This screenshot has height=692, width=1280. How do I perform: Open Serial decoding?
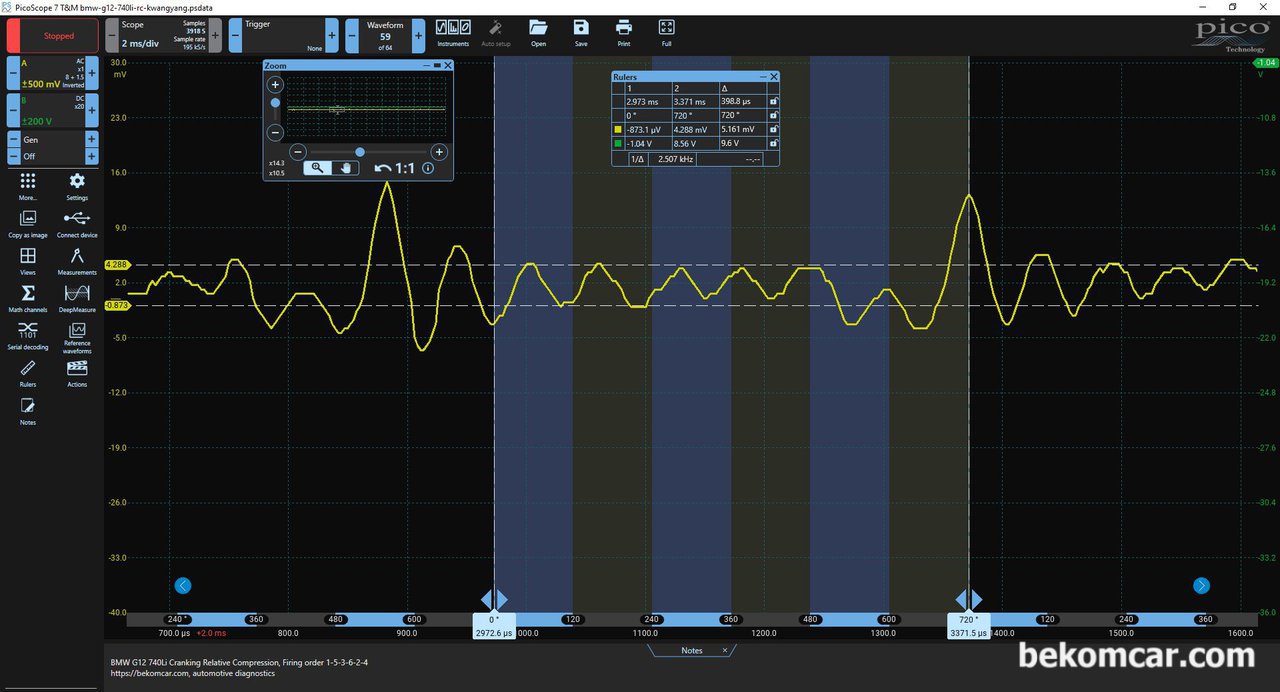point(28,335)
